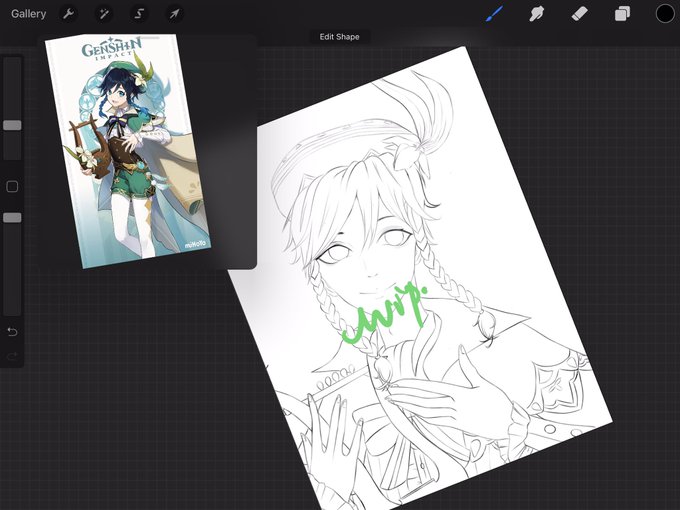Open the Actions wrench menu
The image size is (680, 510).
pyautogui.click(x=68, y=14)
